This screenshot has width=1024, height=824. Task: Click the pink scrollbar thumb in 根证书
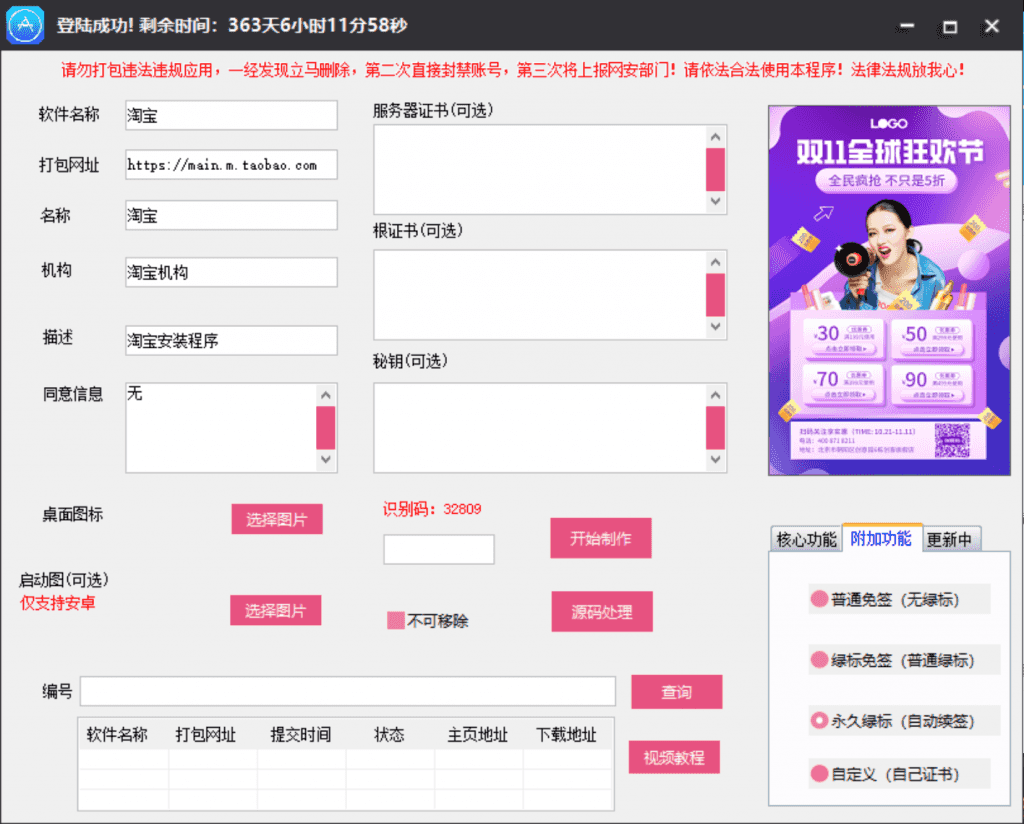716,295
